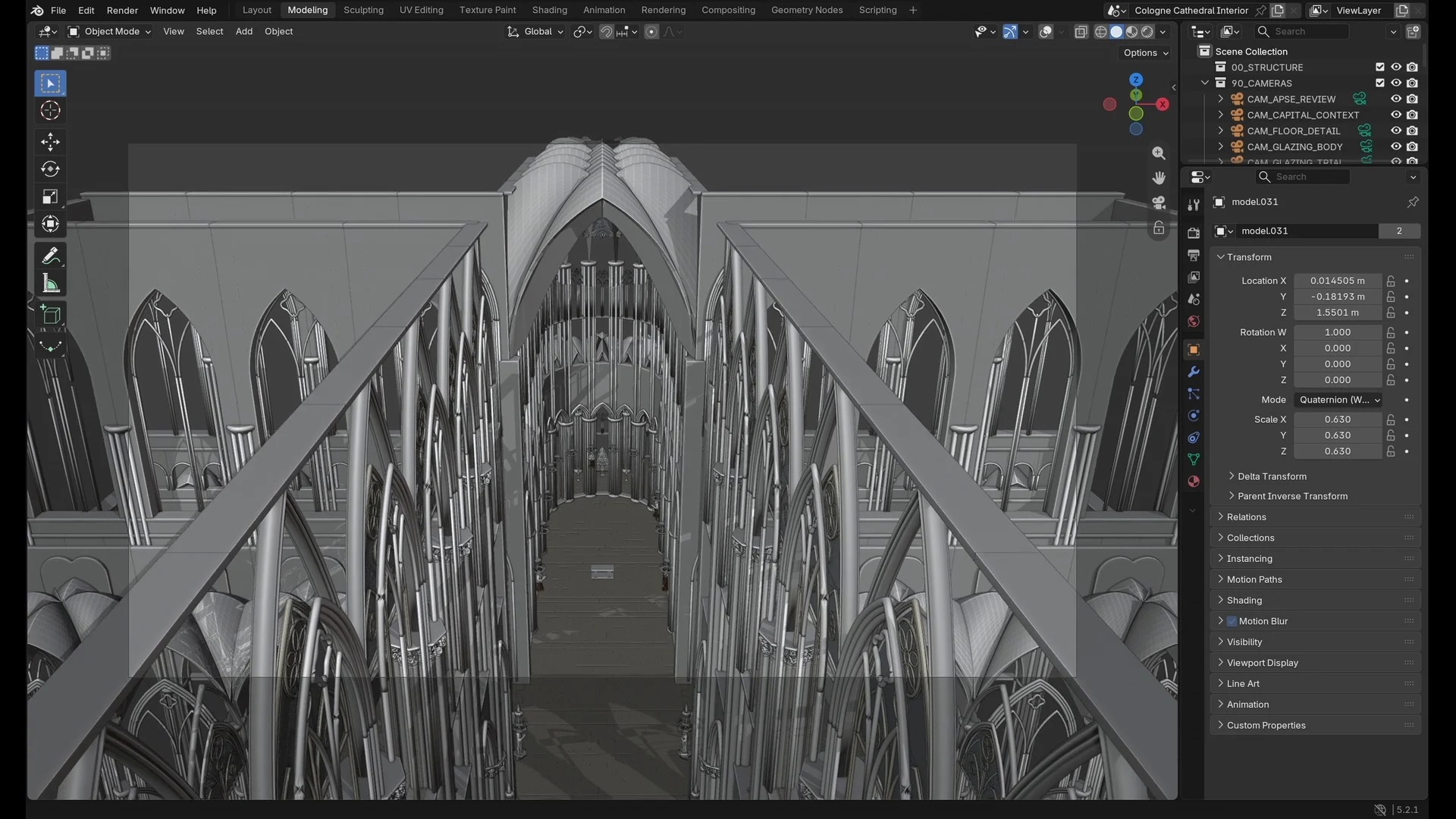The width and height of the screenshot is (1456, 819).
Task: Open the Render menu
Action: click(x=122, y=11)
